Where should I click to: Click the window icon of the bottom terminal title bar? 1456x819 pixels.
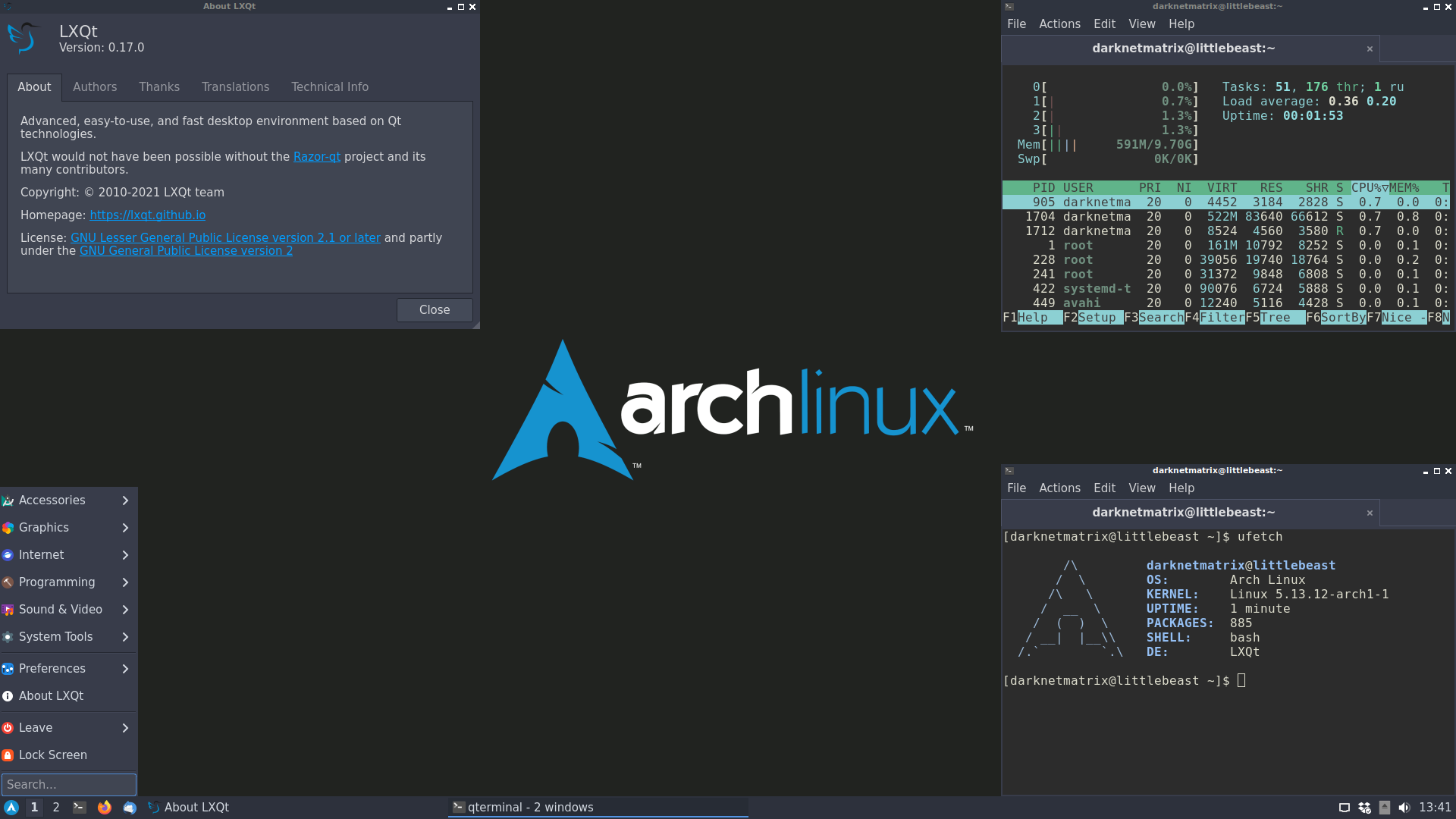[x=1009, y=471]
